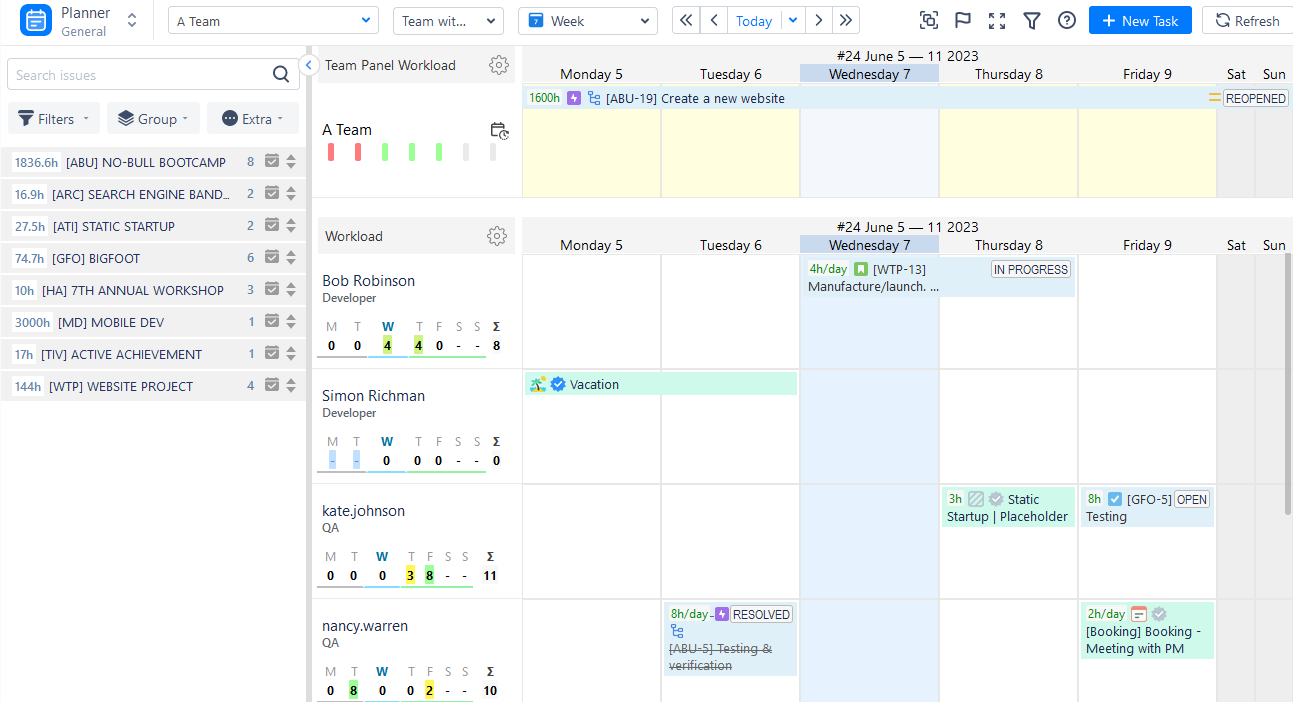Click the New Task button
The image size is (1293, 702).
pos(1140,21)
